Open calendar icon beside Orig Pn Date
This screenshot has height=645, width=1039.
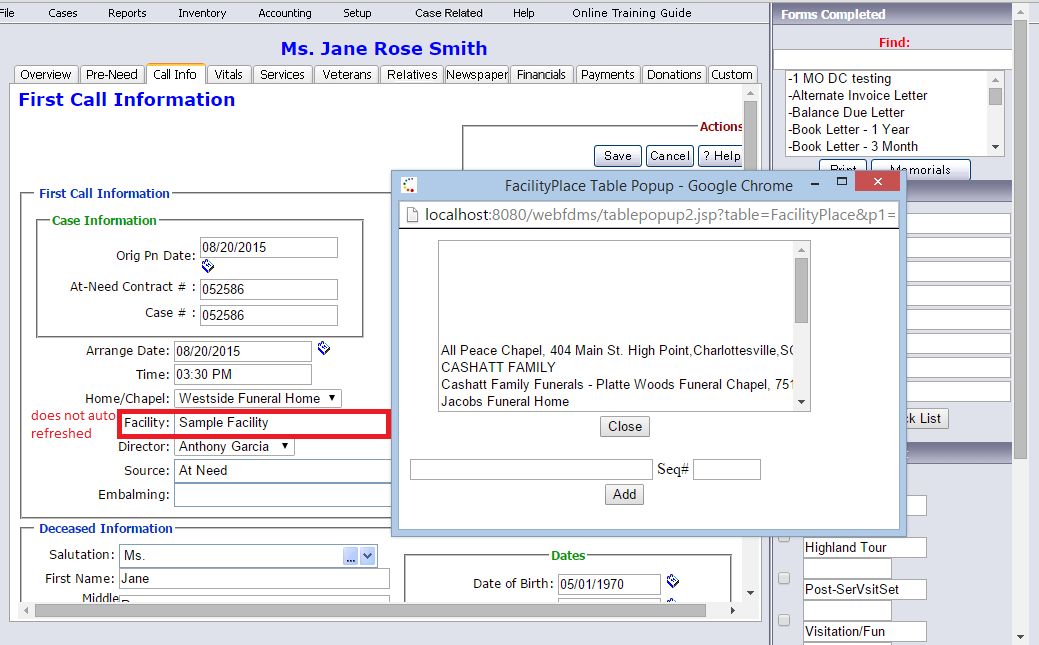[x=207, y=266]
